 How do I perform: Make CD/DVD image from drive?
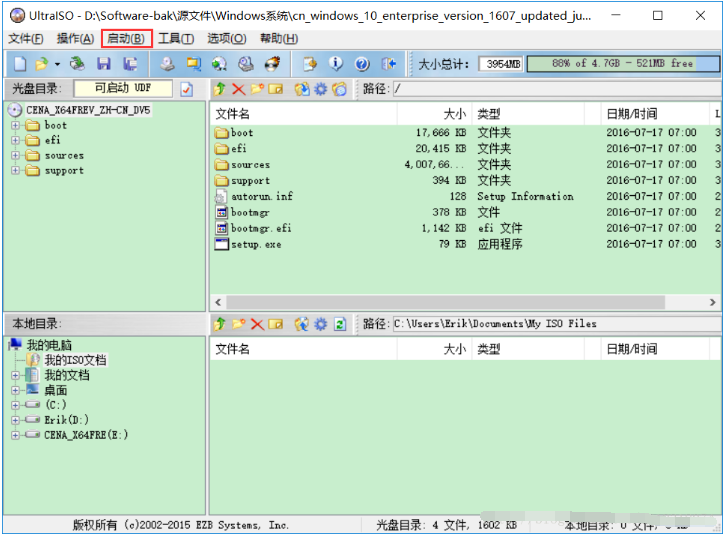167,64
